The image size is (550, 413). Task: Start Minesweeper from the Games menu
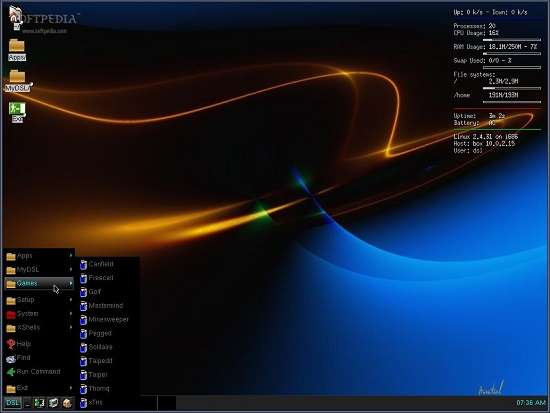107,320
